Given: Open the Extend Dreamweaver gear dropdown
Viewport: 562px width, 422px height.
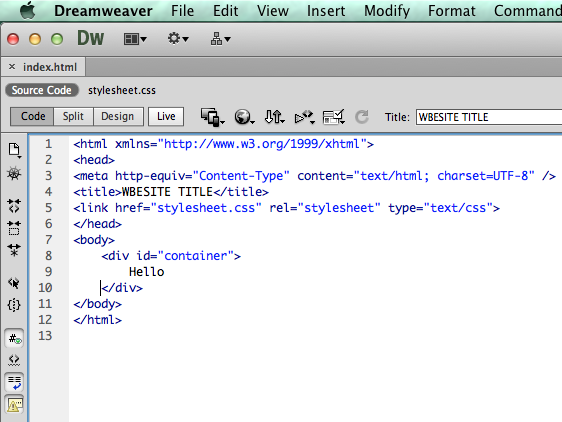Looking at the screenshot, I should pos(178,38).
